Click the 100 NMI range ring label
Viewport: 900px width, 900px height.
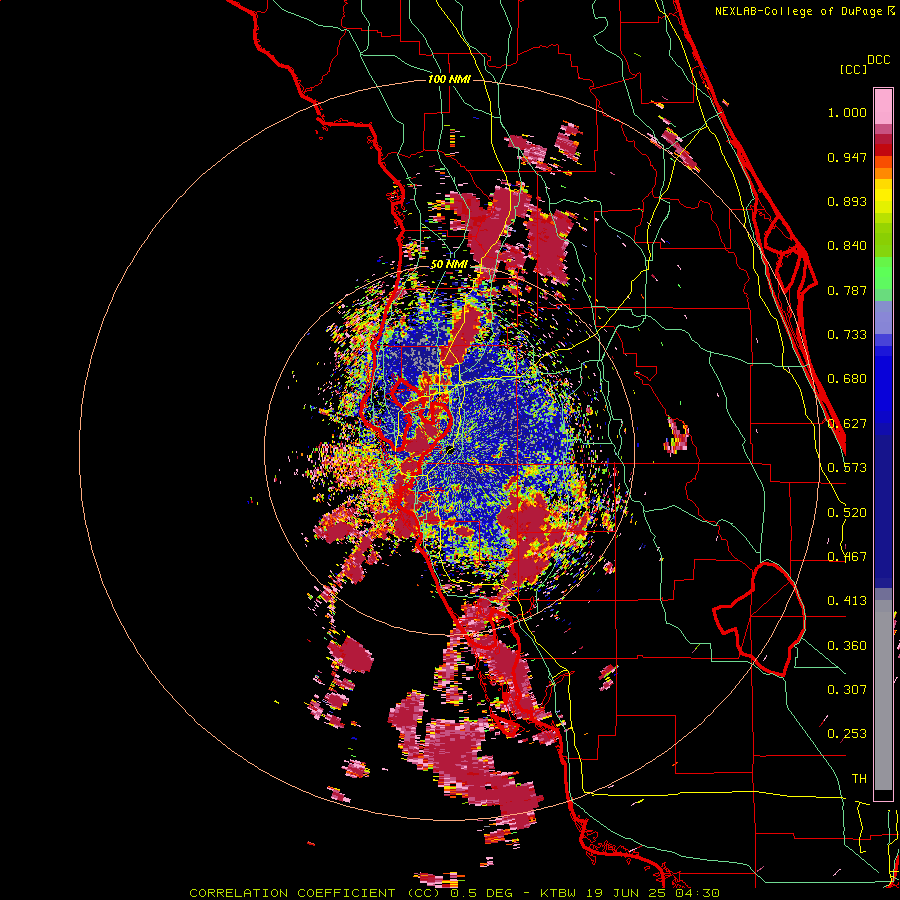[x=449, y=79]
